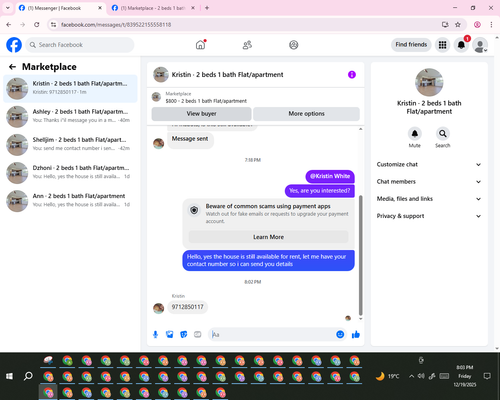
Task: Open the Facebook menu grid icon
Action: [x=442, y=45]
